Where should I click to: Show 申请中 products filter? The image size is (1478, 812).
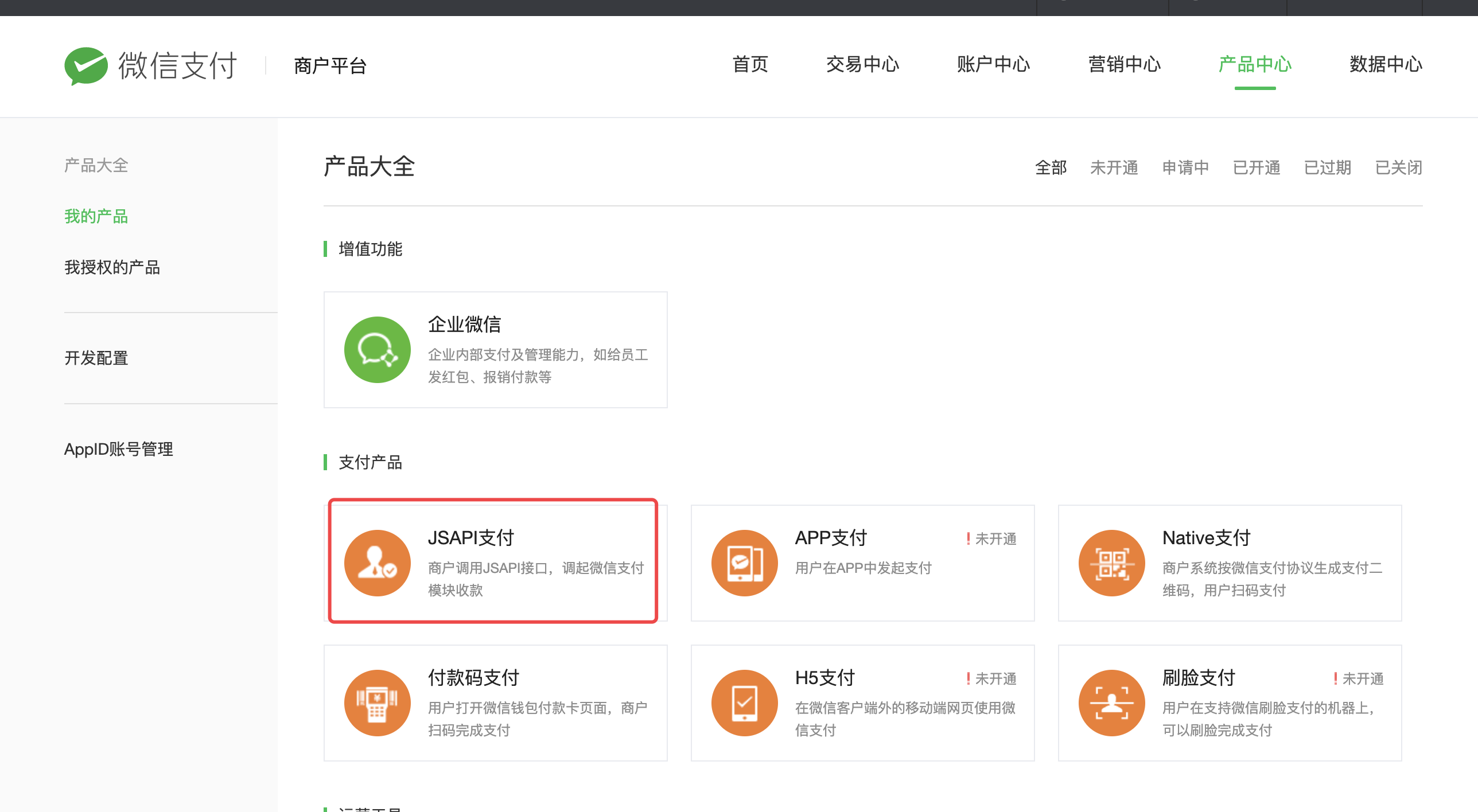tap(1185, 167)
